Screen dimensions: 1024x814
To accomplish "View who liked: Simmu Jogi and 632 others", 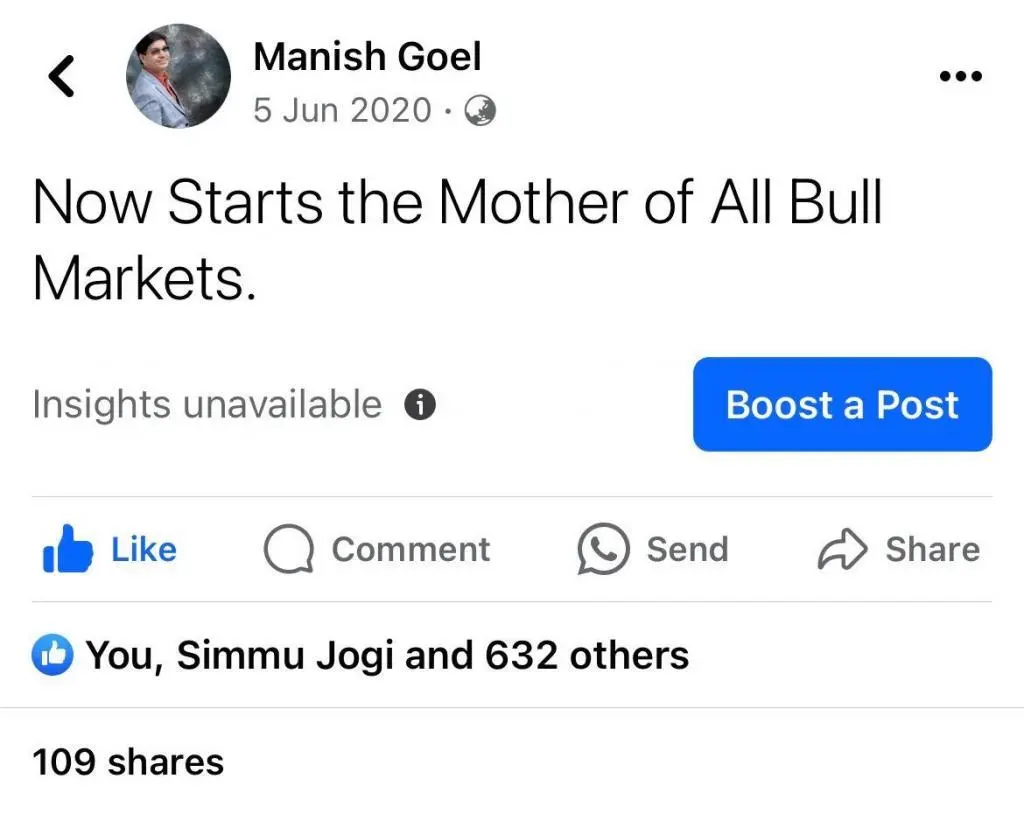I will pos(387,655).
